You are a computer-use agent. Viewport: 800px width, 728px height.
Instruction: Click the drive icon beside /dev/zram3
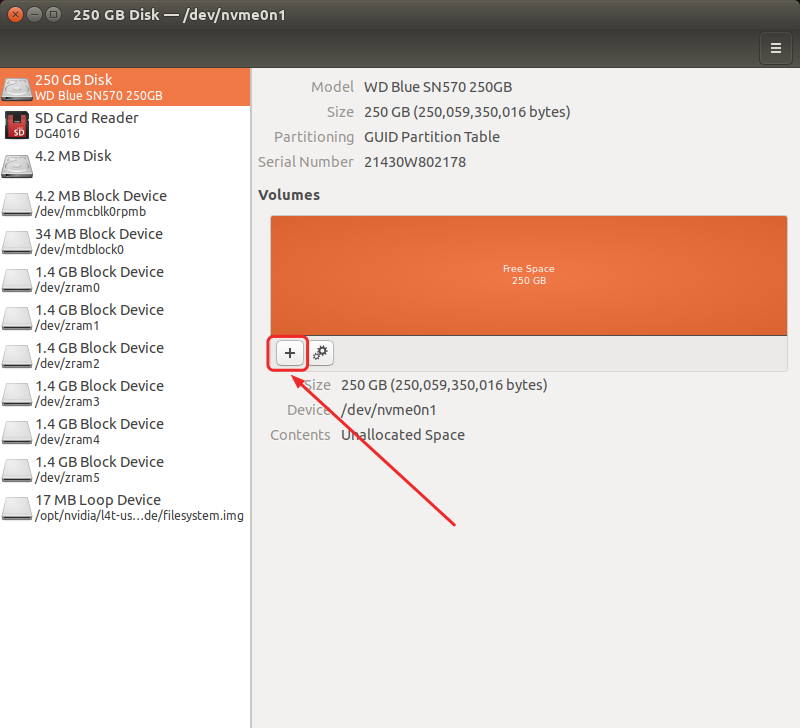17,394
